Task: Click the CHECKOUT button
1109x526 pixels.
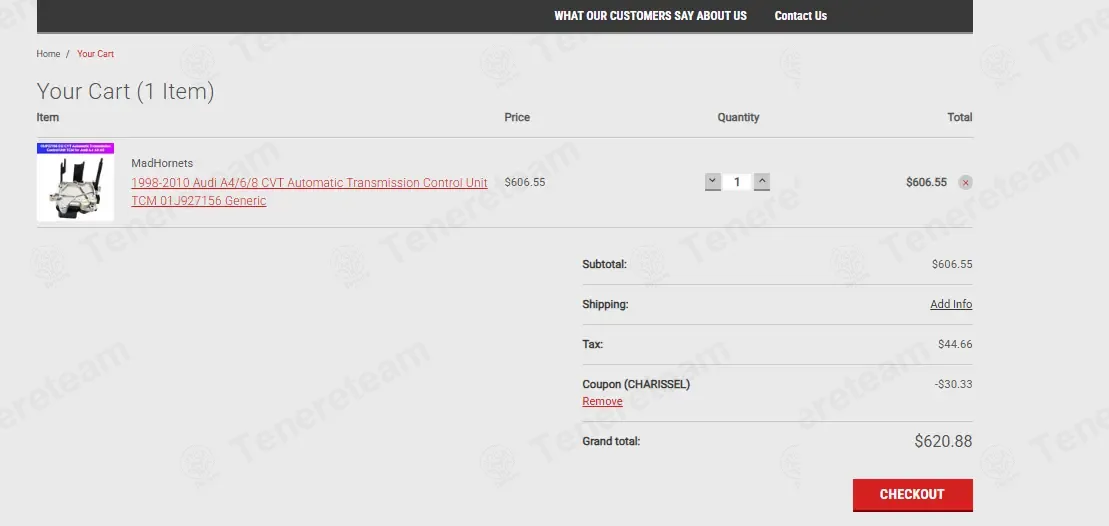Action: (912, 495)
